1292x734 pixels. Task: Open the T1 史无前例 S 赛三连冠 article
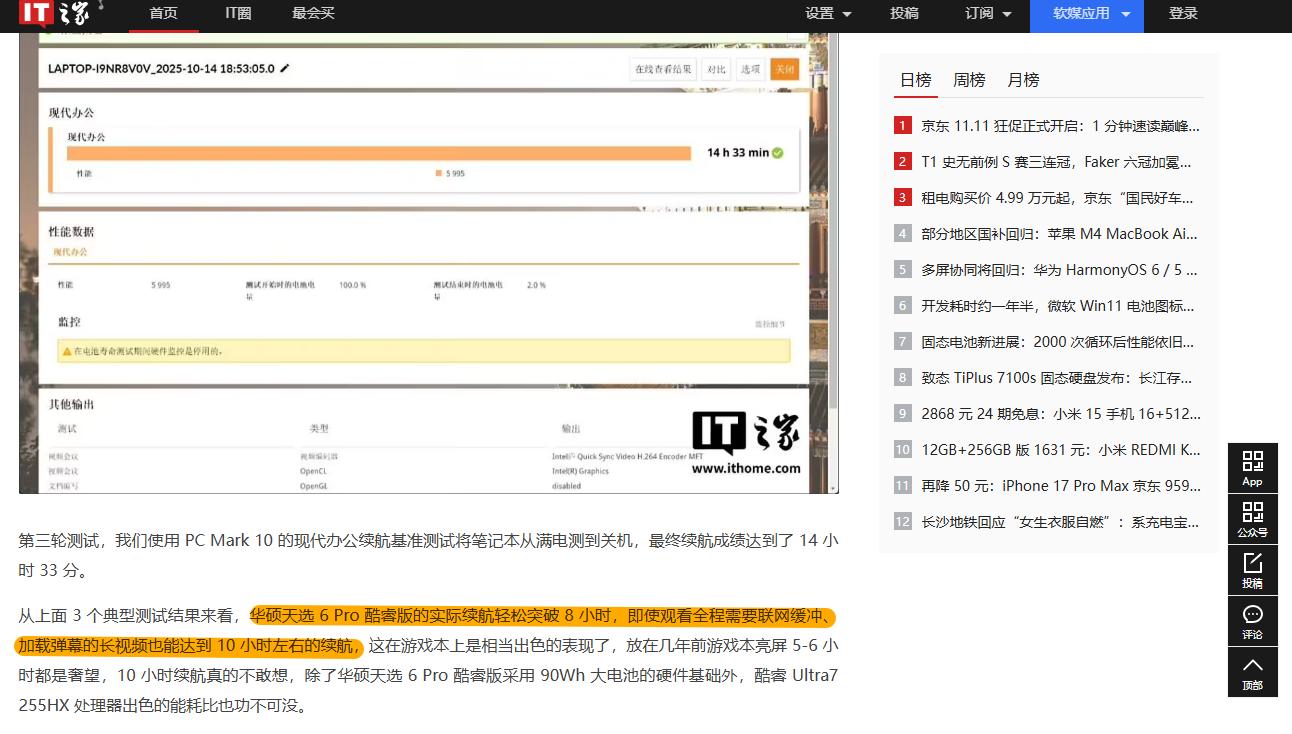point(1056,162)
